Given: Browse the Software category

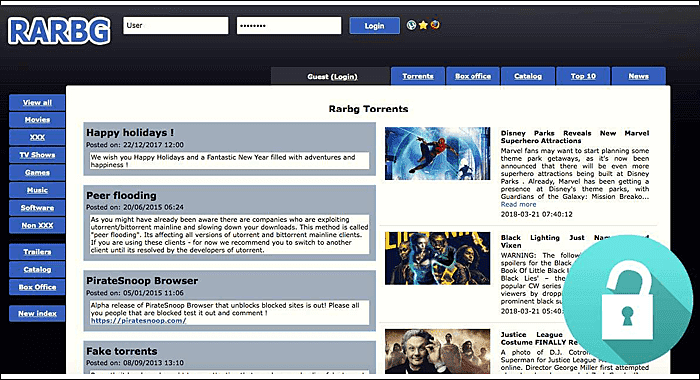Looking at the screenshot, I should (x=37, y=208).
